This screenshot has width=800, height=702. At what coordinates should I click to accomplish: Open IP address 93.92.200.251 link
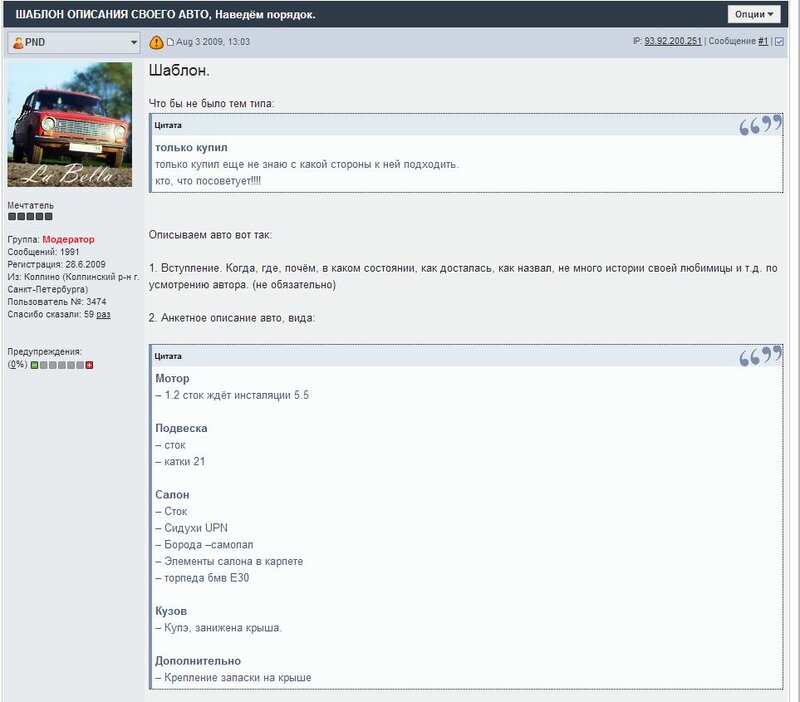click(x=673, y=41)
